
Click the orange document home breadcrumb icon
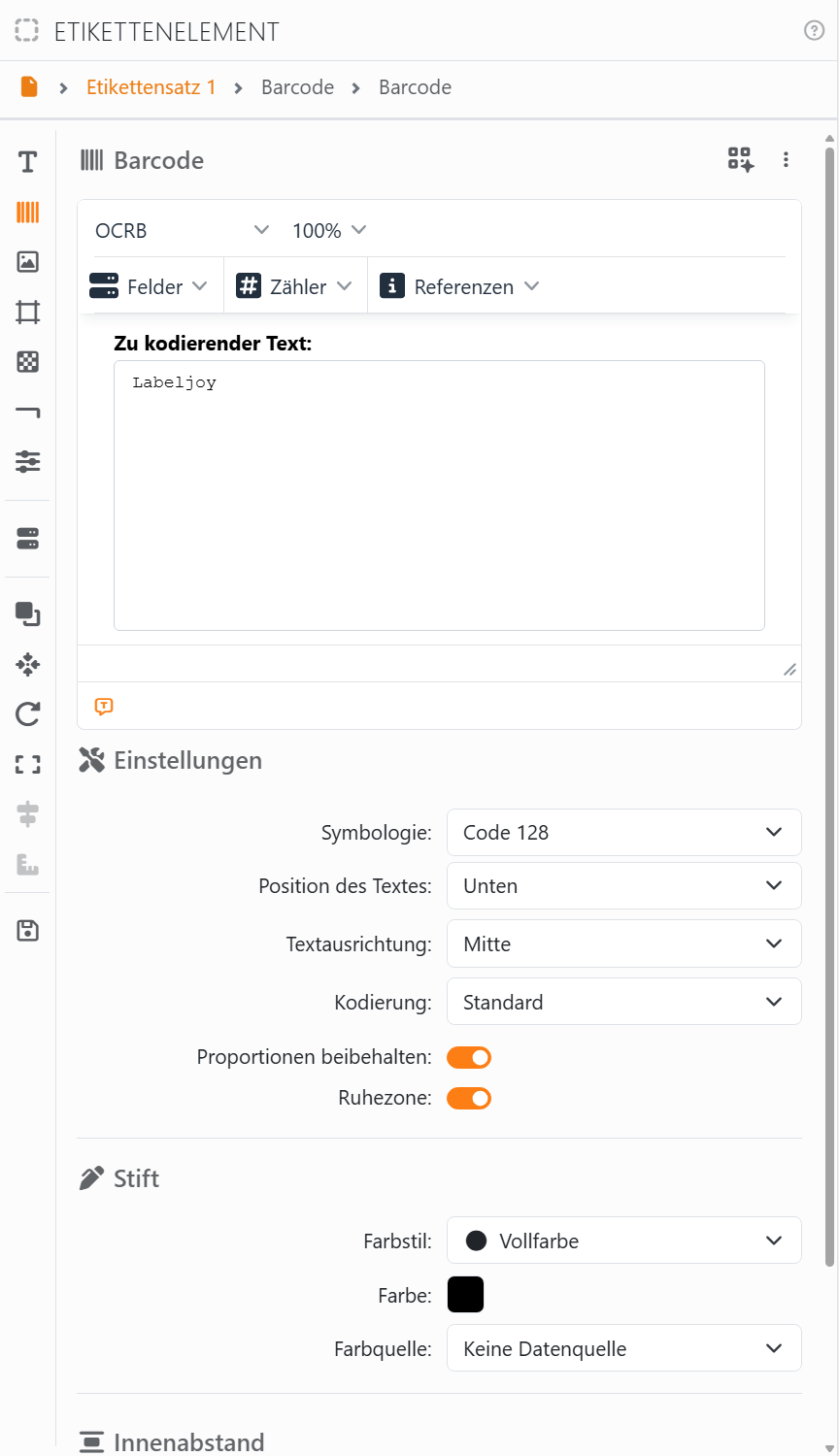pos(29,86)
